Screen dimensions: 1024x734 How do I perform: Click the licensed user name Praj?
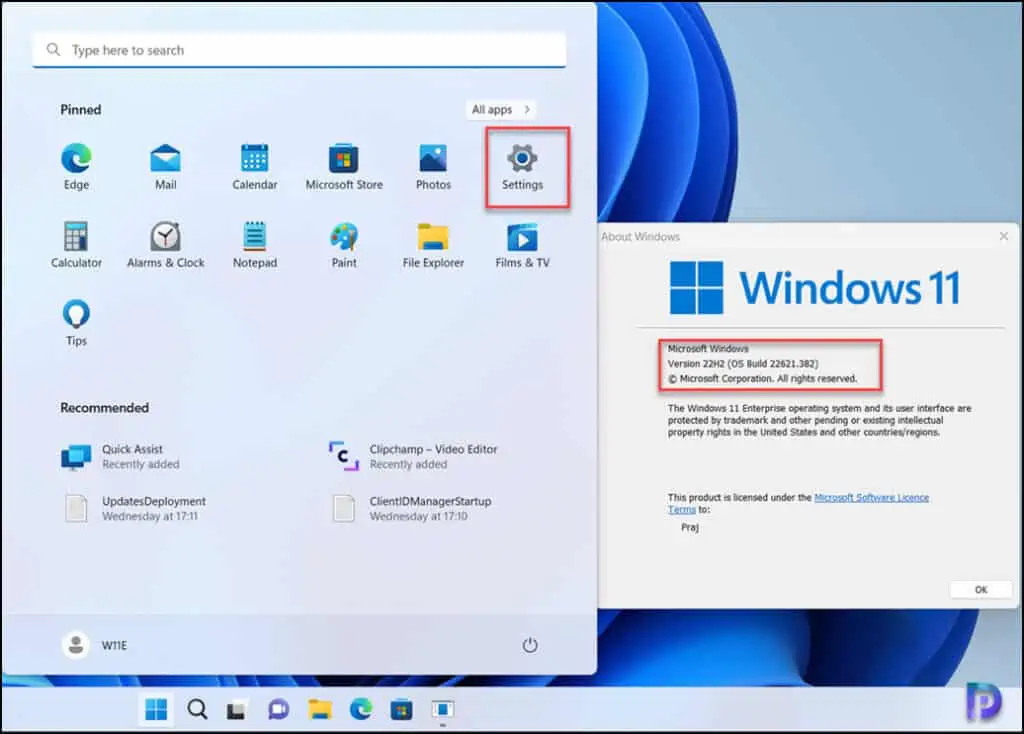point(690,527)
